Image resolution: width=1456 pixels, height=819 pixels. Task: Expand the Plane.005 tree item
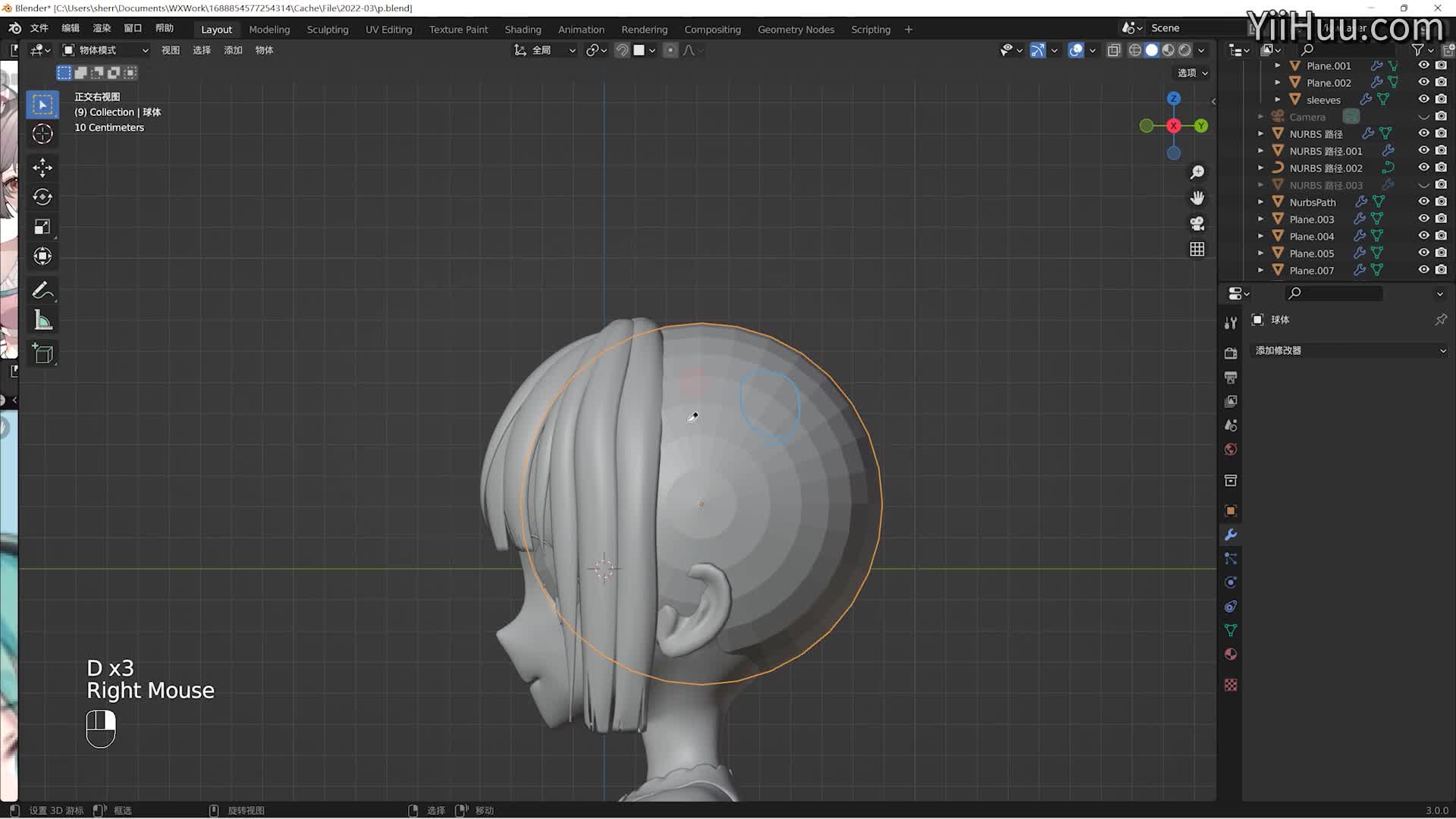click(x=1261, y=253)
